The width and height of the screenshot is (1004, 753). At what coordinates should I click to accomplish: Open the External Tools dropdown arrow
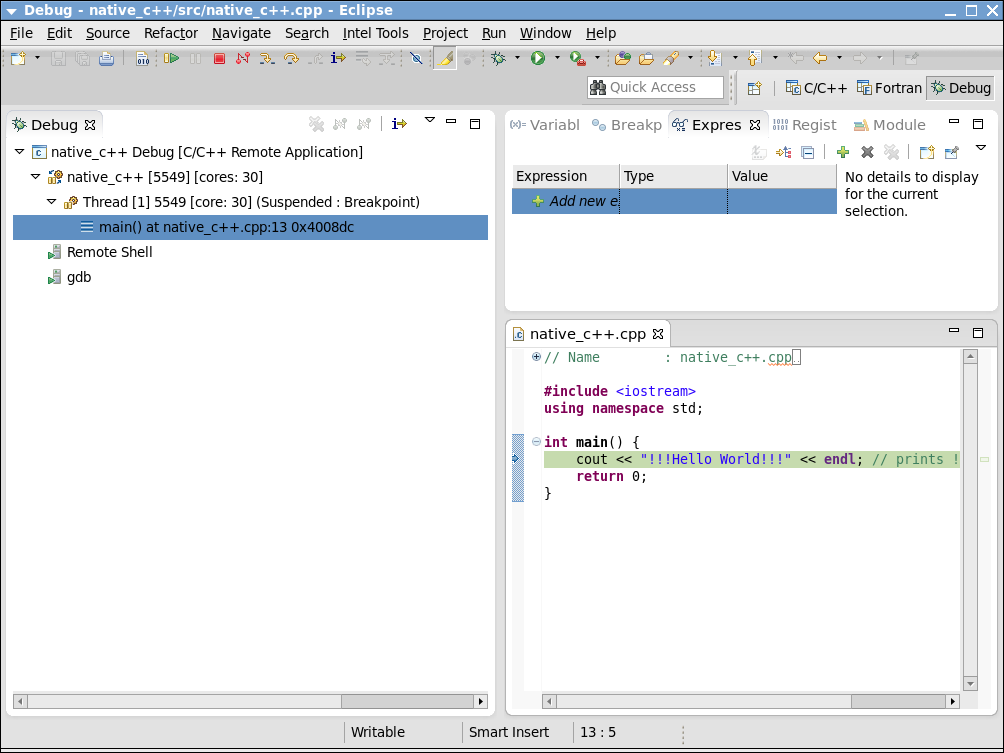coord(597,58)
